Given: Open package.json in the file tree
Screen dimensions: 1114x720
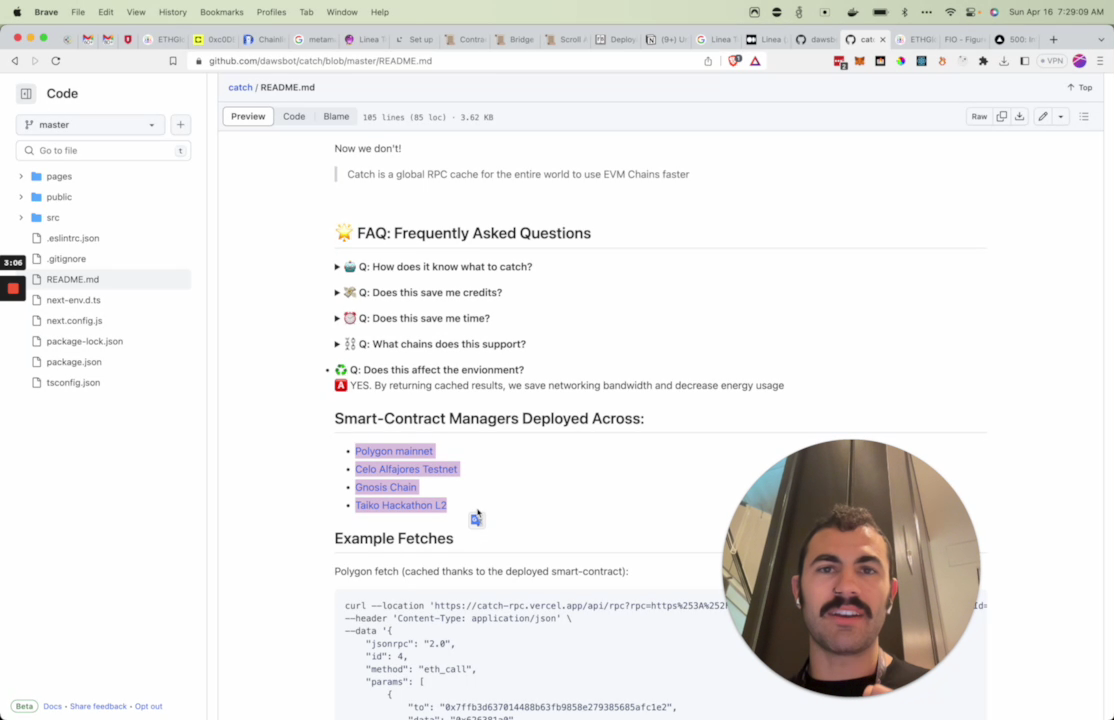Looking at the screenshot, I should click(74, 362).
